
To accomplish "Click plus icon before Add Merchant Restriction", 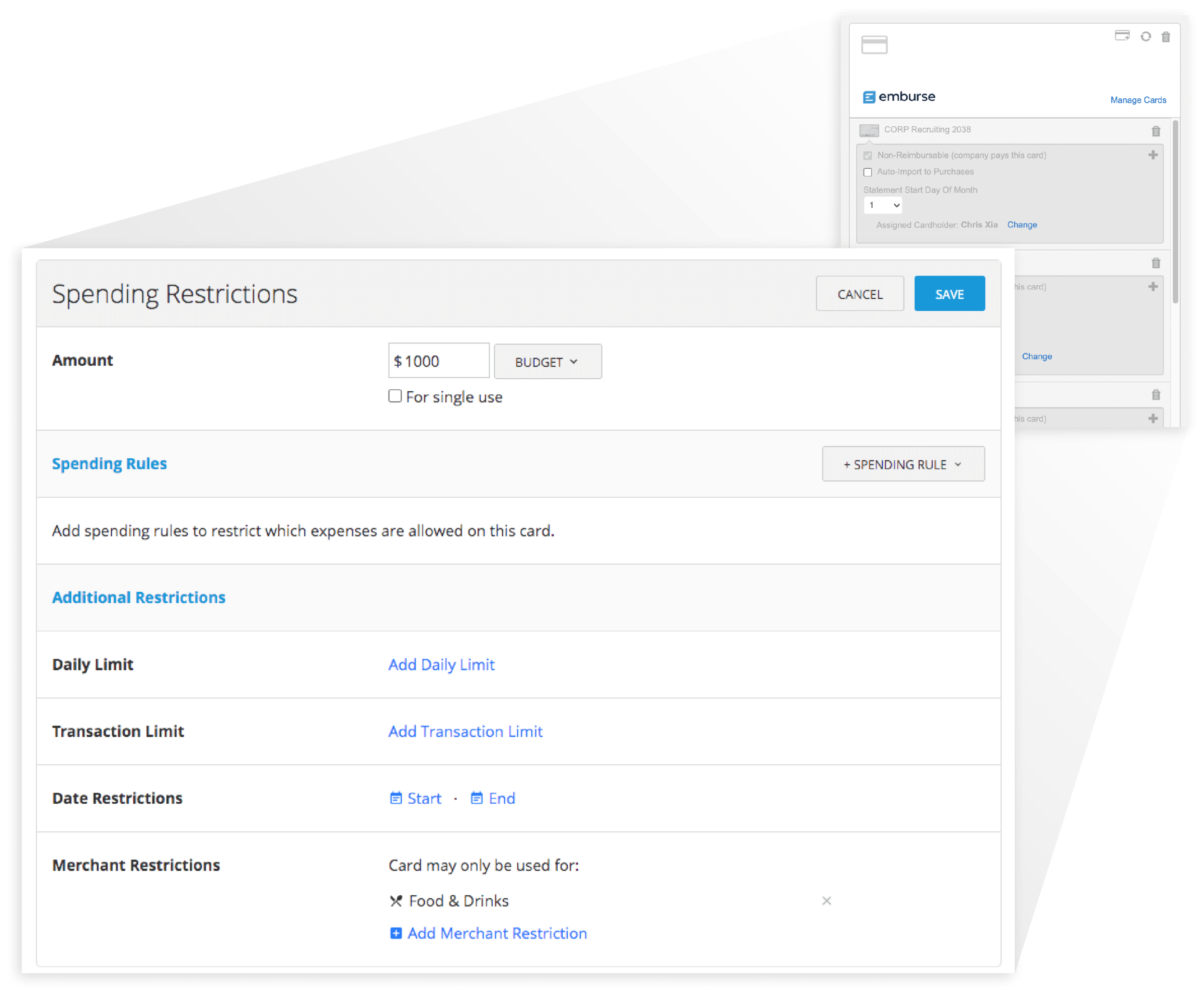I will click(x=395, y=933).
